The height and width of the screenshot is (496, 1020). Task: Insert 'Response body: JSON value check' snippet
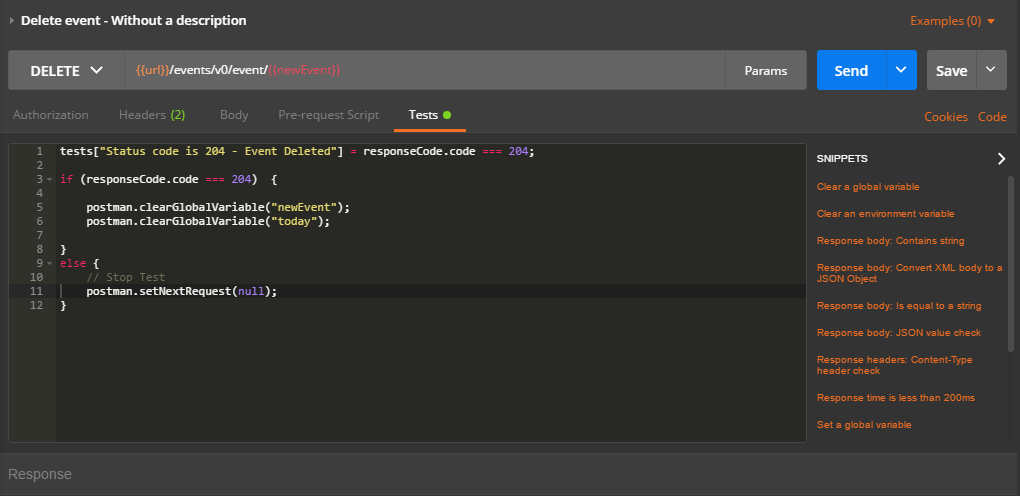tap(898, 333)
